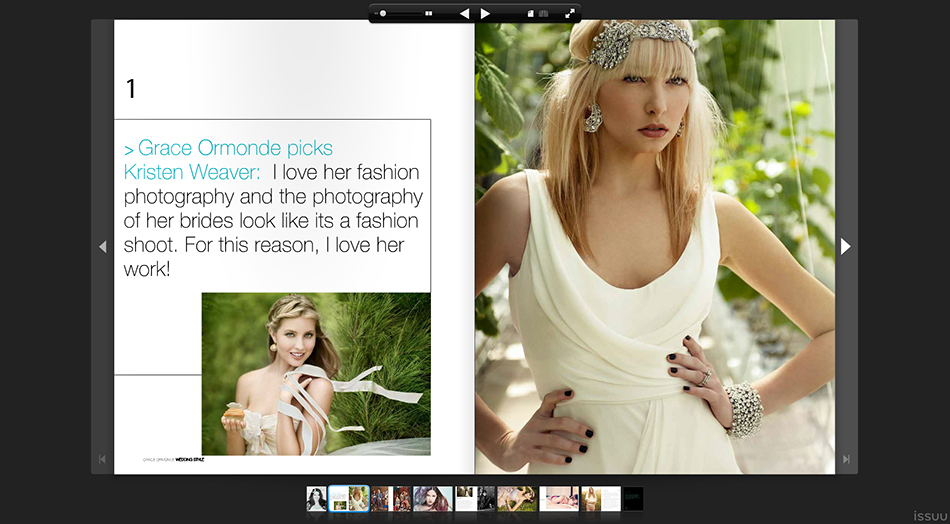The height and width of the screenshot is (524, 950).
Task: Switch to double page spread view
Action: [x=544, y=14]
